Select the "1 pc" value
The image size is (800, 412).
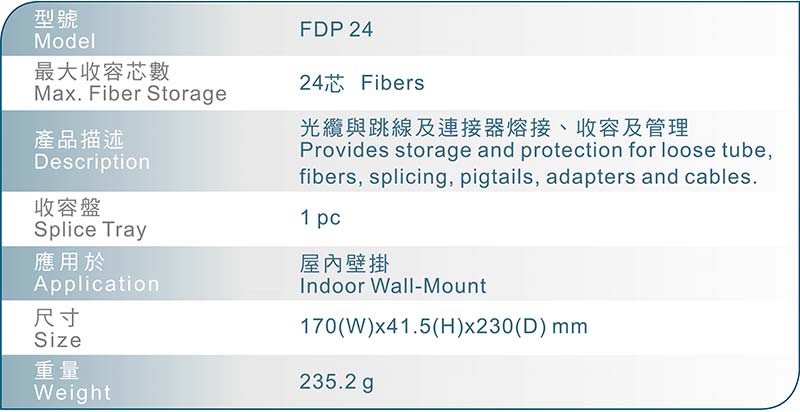tap(320, 218)
